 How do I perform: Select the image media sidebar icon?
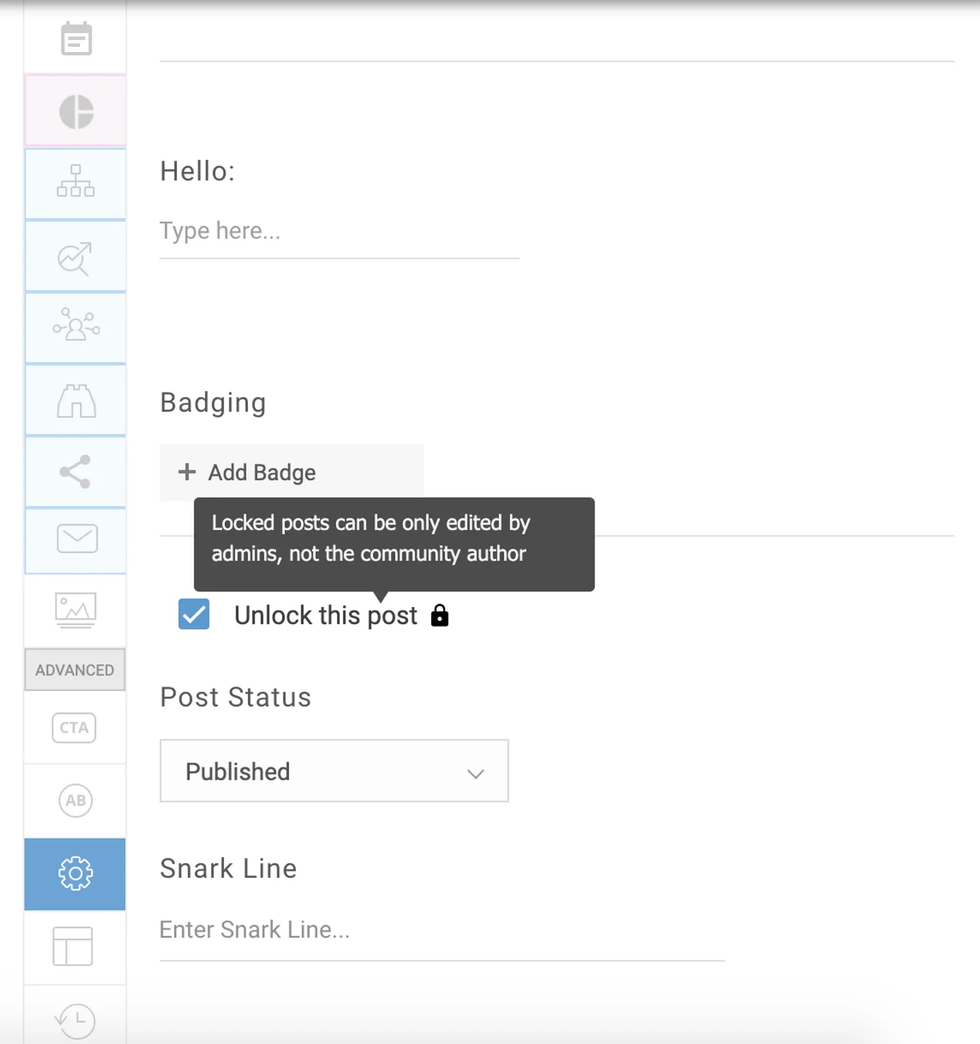click(76, 609)
